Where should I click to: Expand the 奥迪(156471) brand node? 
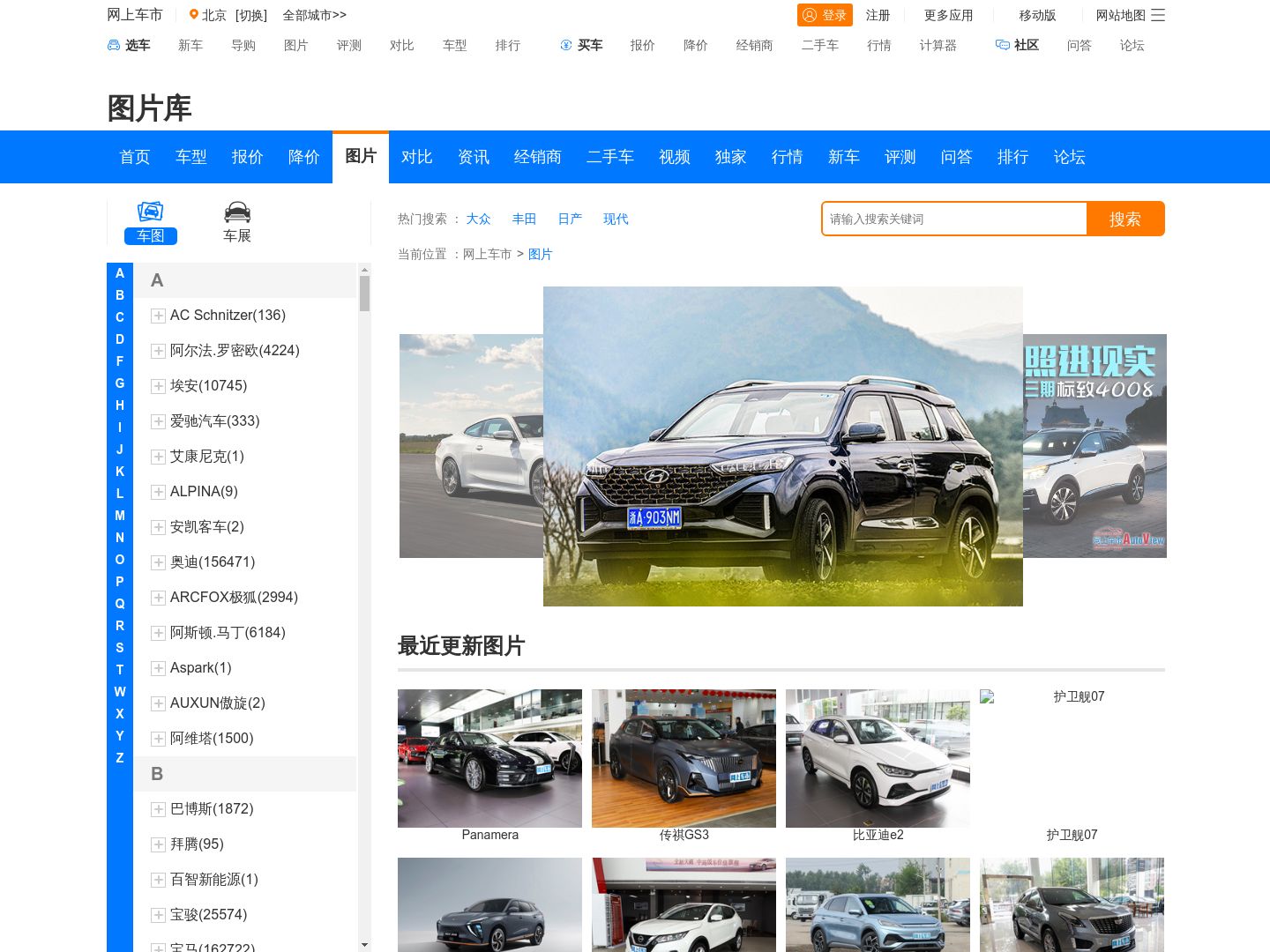pos(159,562)
